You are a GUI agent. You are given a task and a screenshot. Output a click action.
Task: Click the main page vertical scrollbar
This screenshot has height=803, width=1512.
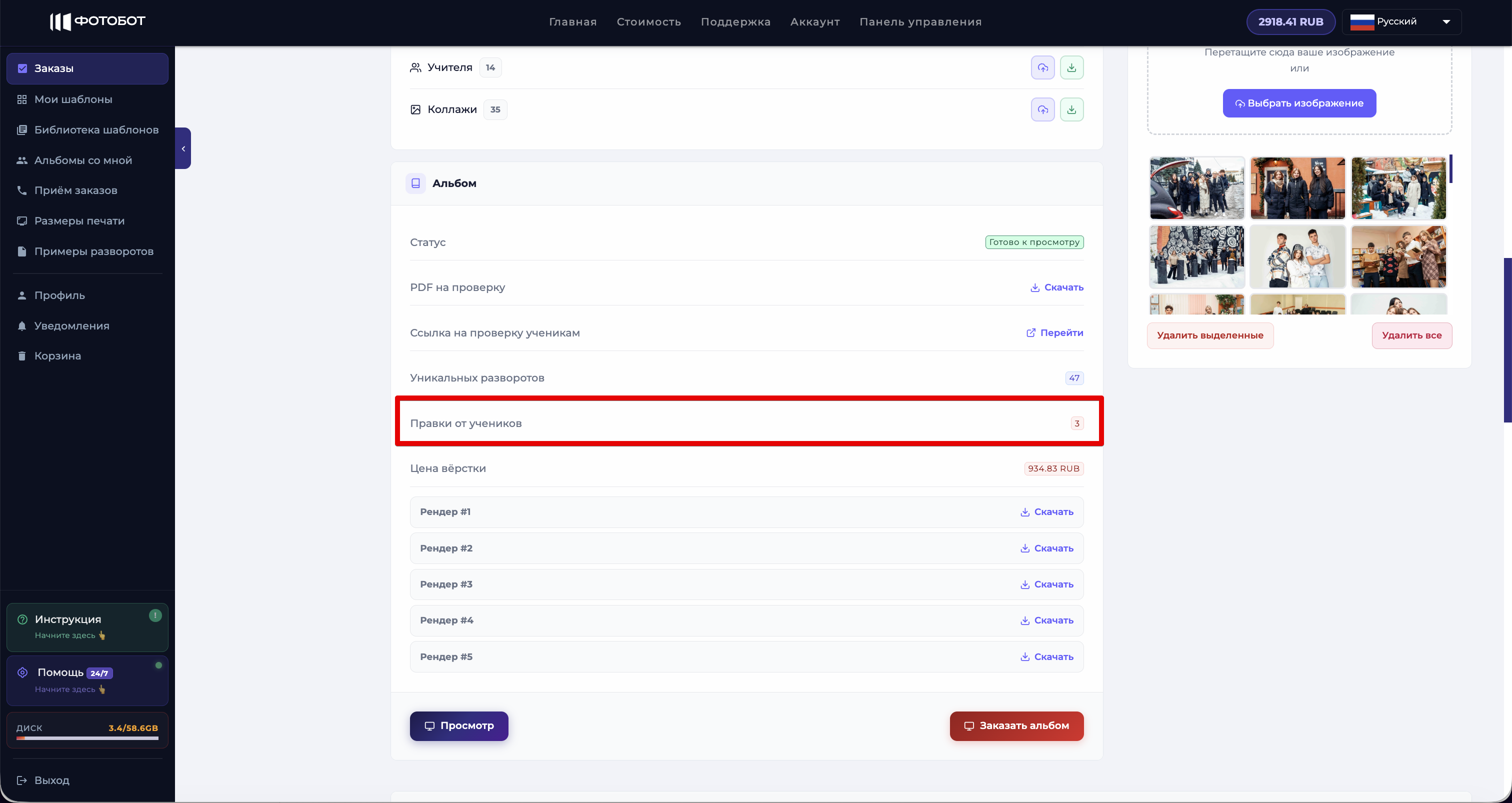1507,340
